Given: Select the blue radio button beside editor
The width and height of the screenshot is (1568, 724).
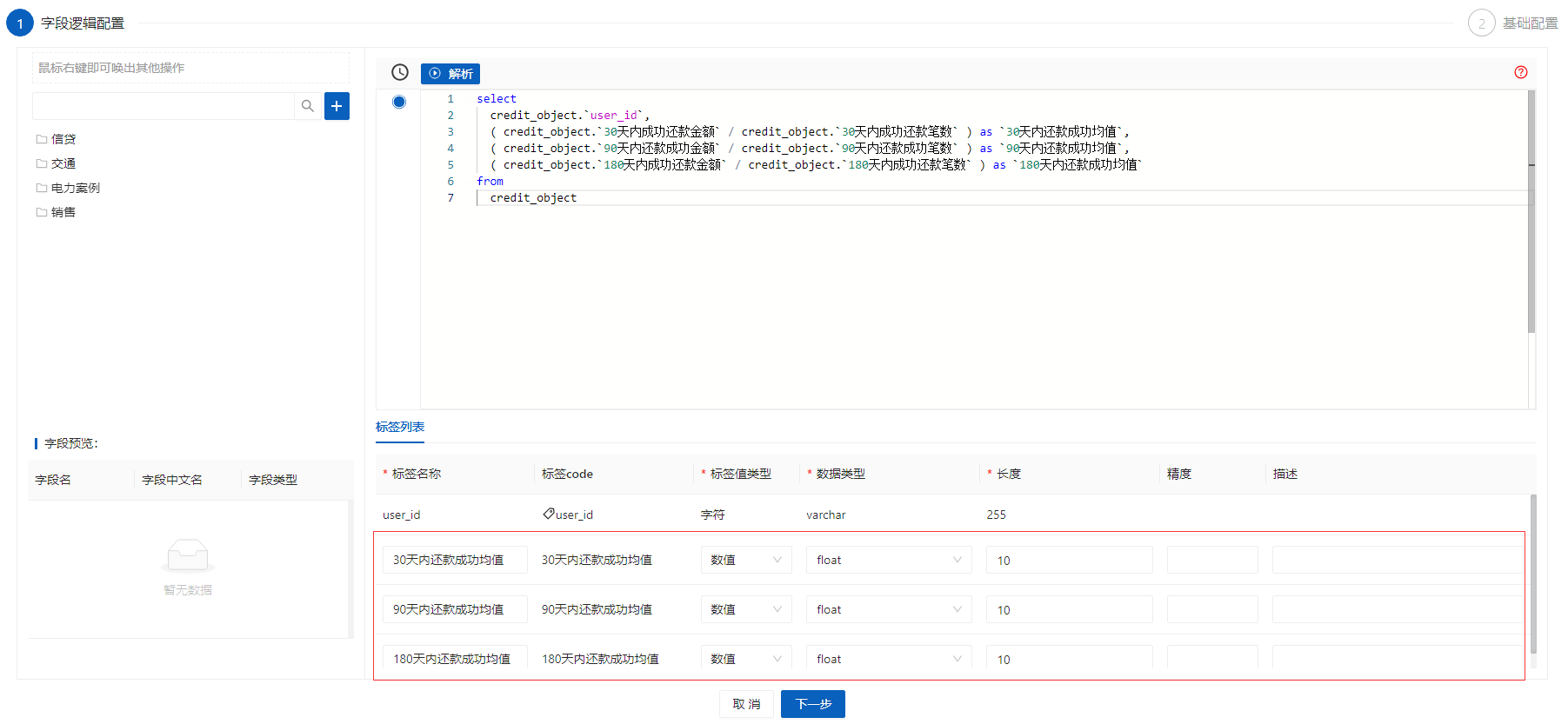Looking at the screenshot, I should 399,102.
